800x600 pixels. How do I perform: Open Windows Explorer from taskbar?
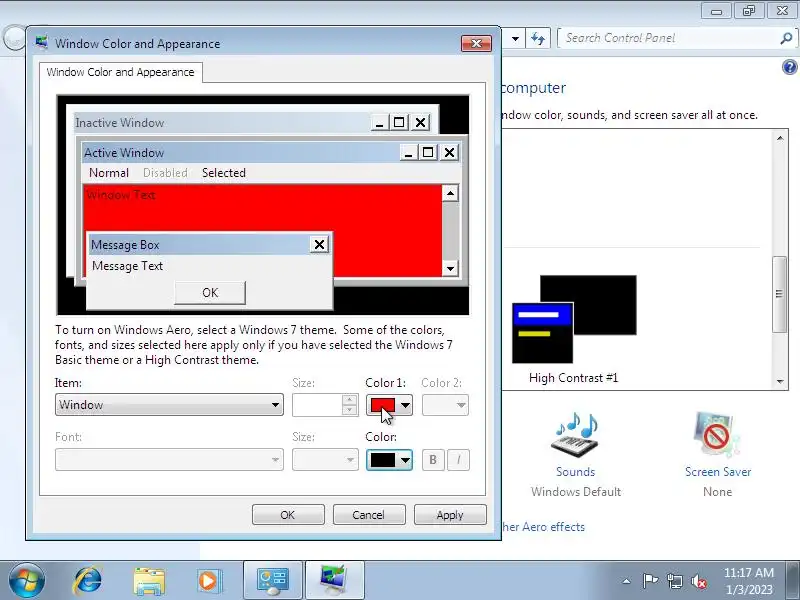pos(148,581)
